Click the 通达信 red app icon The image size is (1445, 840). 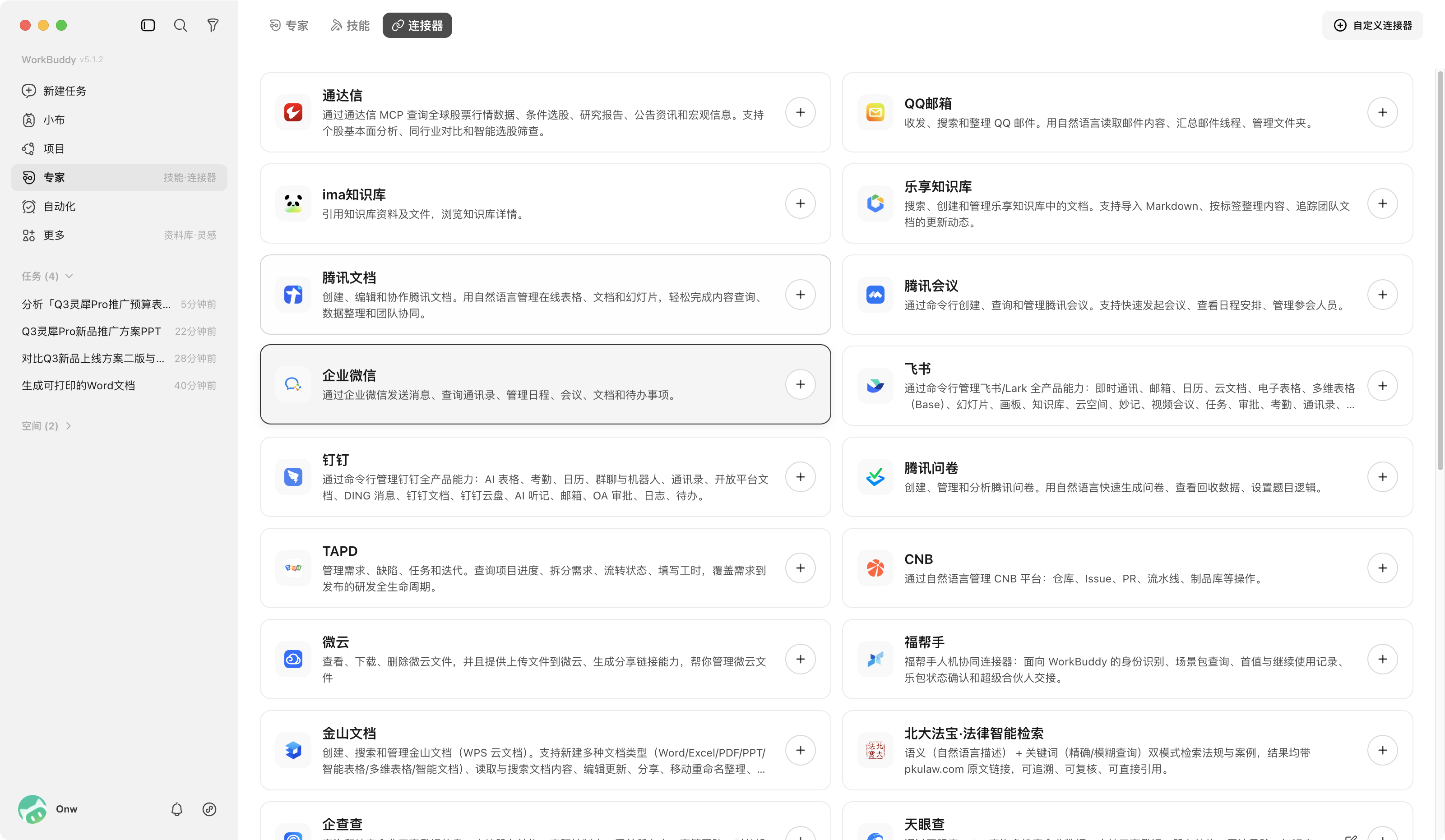click(293, 112)
